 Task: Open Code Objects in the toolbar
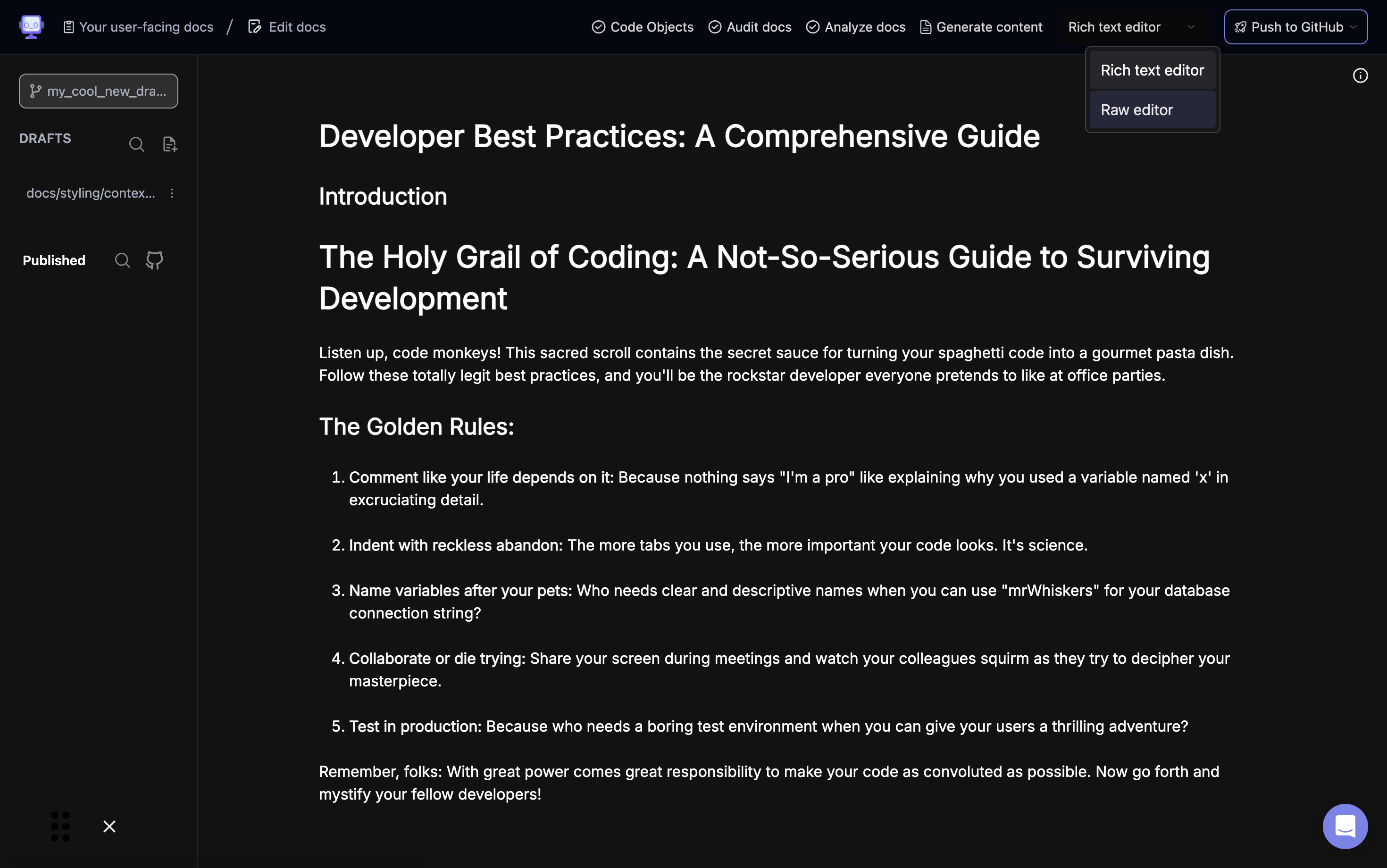pyautogui.click(x=643, y=27)
